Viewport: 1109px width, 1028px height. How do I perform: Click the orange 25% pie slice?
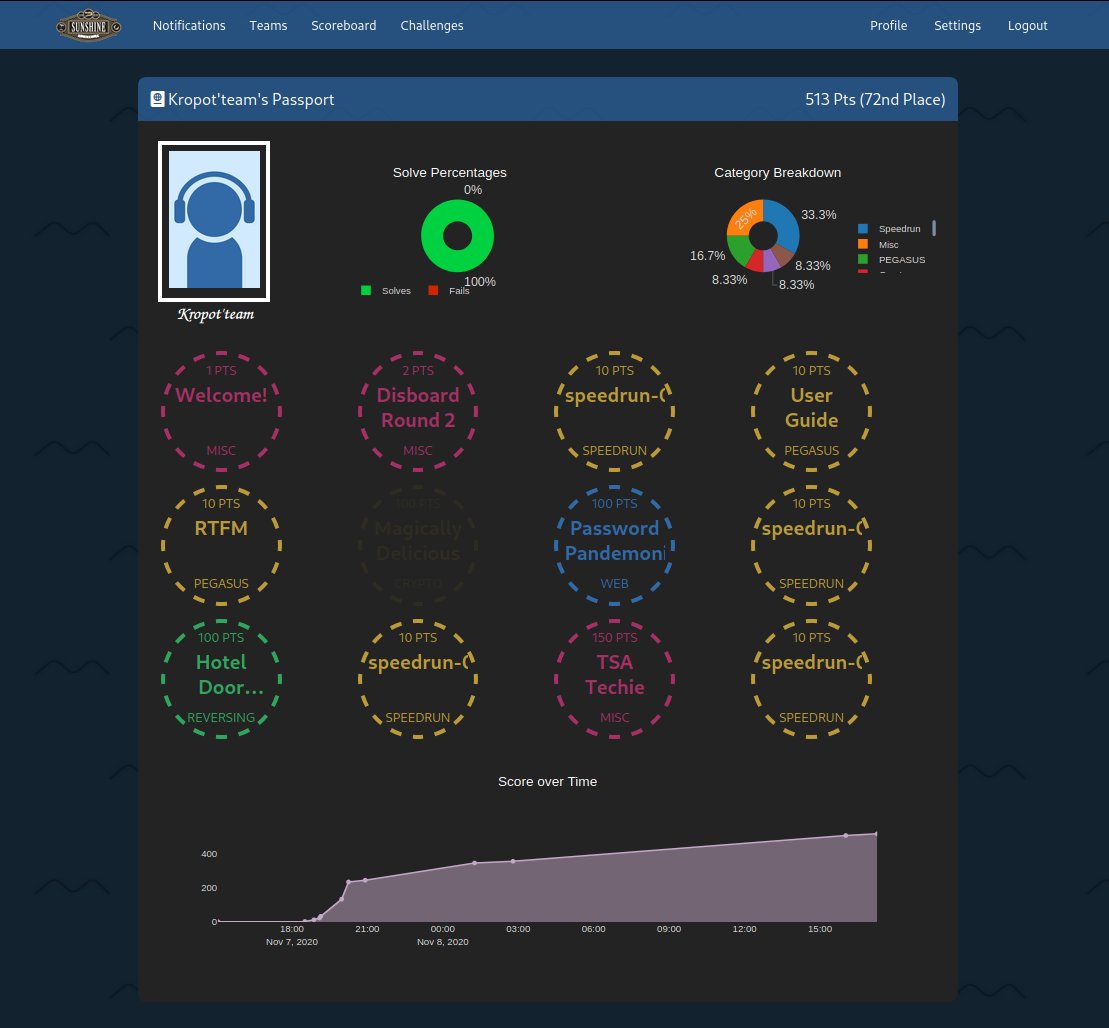[x=744, y=218]
